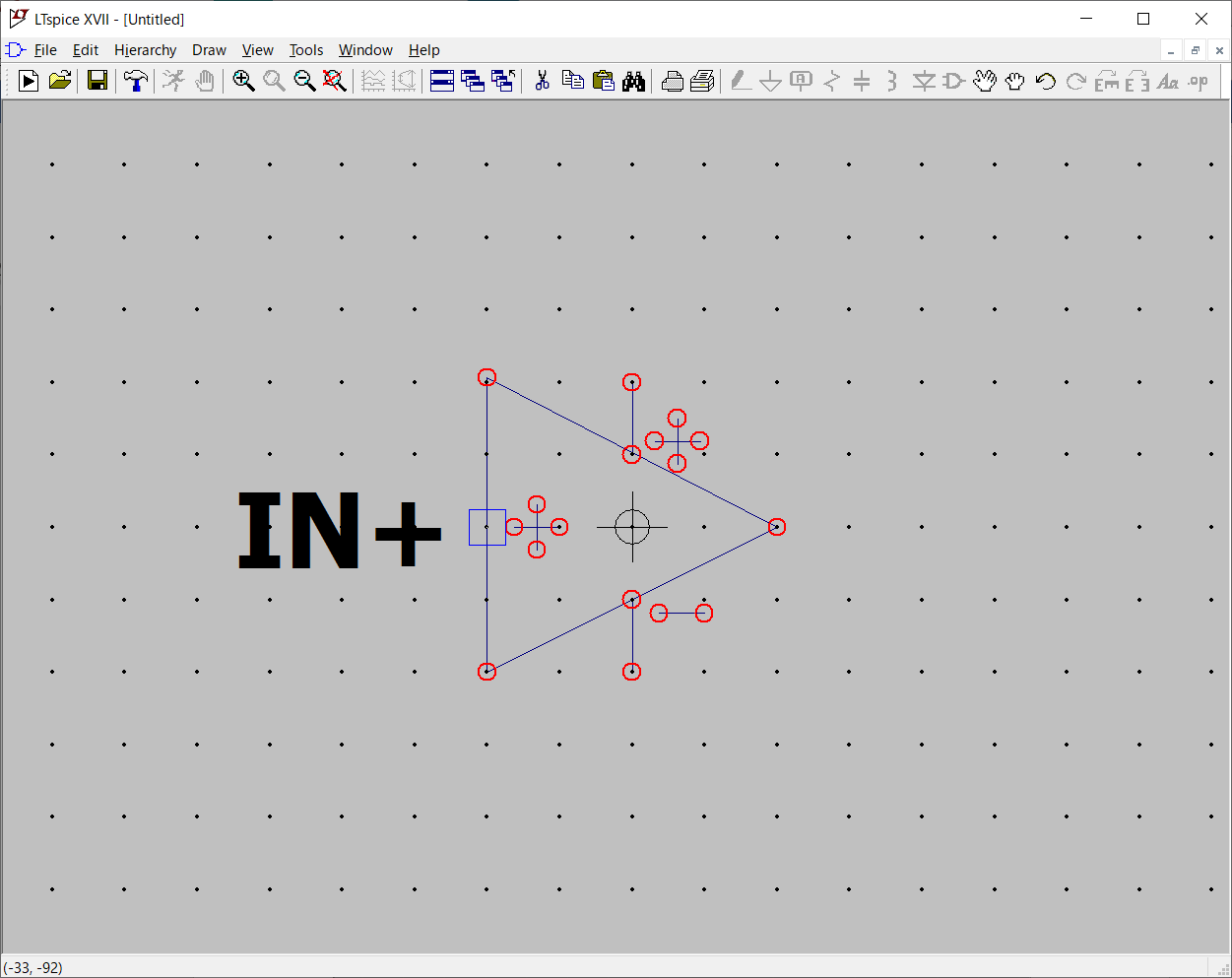Click the square pin marker on triangle
Screen dimensions: 1232x978
[486, 527]
